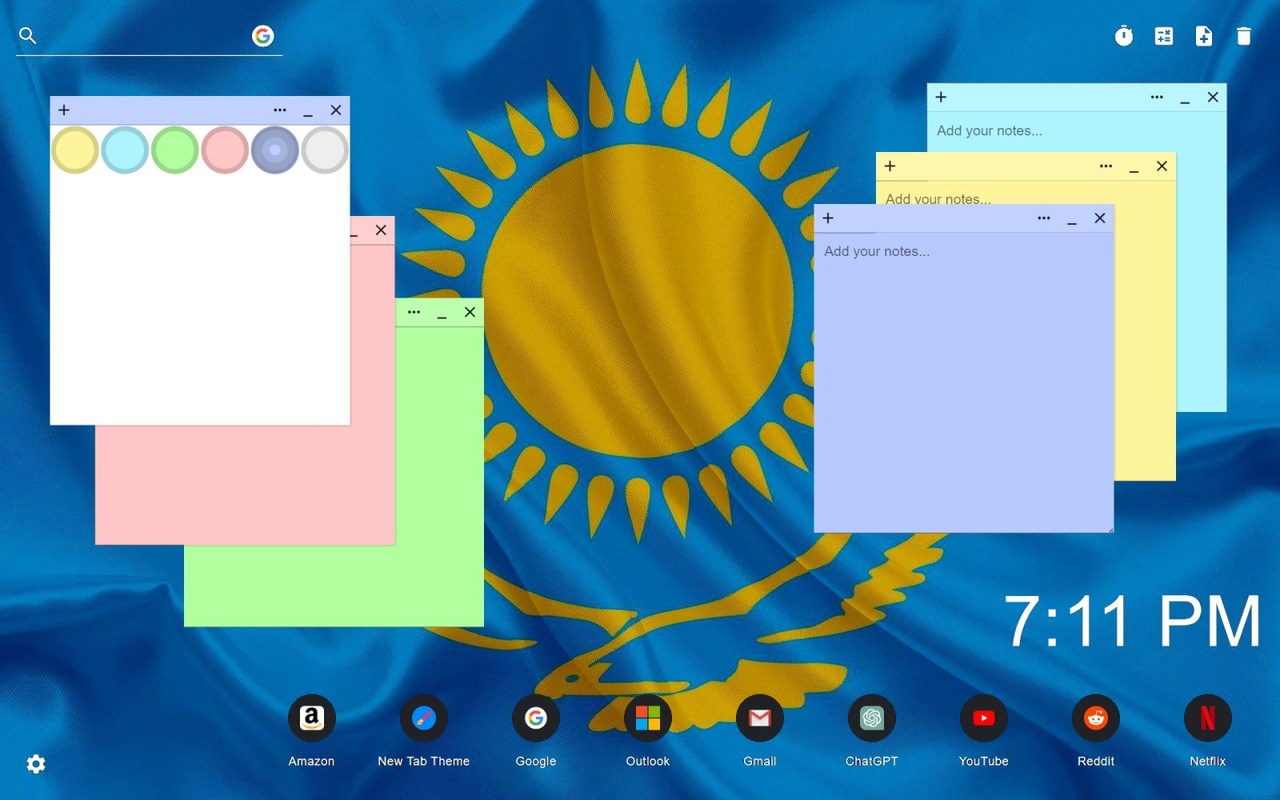Click the plus icon on the cyan note
Image resolution: width=1280 pixels, height=800 pixels.
pos(941,97)
